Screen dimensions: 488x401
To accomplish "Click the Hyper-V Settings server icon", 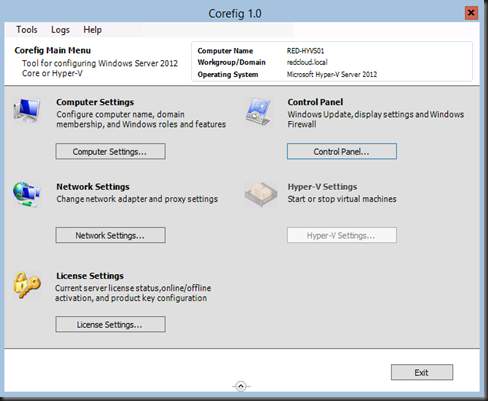I will [x=261, y=194].
